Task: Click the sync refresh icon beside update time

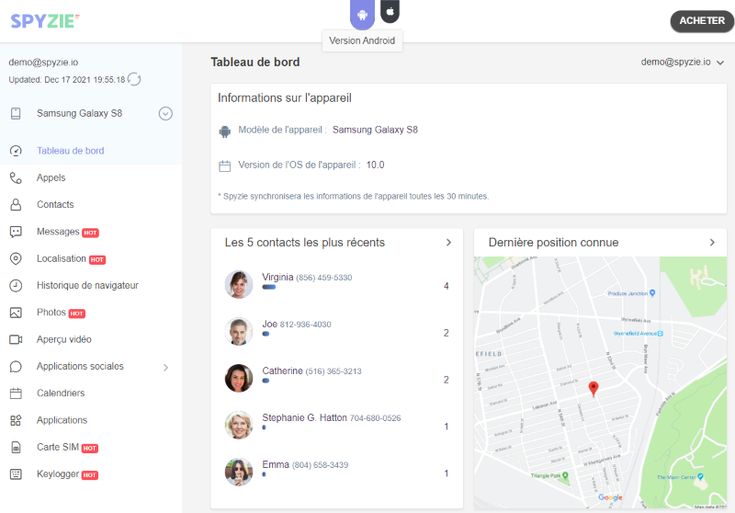Action: [134, 79]
